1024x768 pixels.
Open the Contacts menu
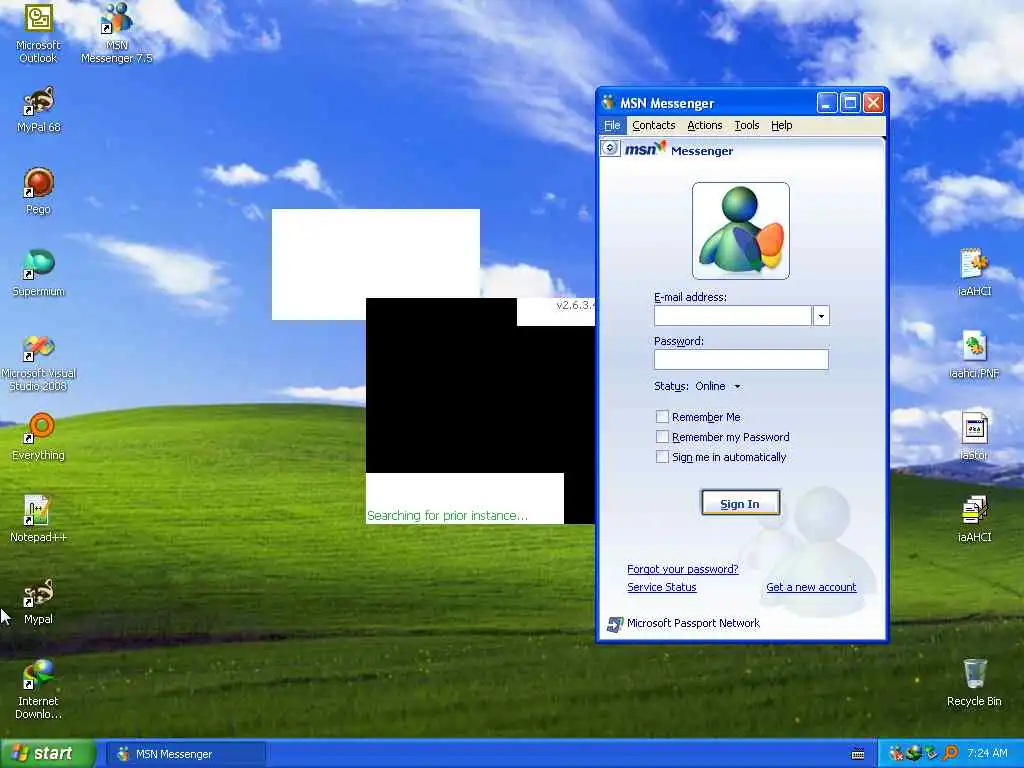point(653,125)
